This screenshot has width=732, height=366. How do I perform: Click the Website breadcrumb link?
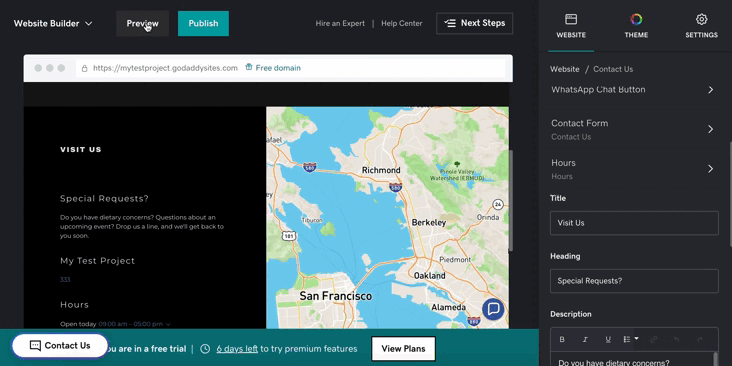(x=564, y=69)
